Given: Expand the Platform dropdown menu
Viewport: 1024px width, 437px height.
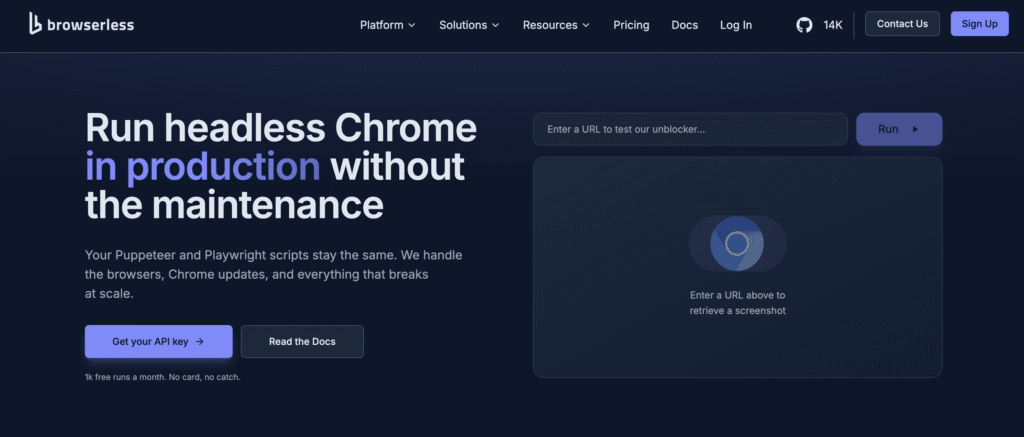Looking at the screenshot, I should coord(387,25).
